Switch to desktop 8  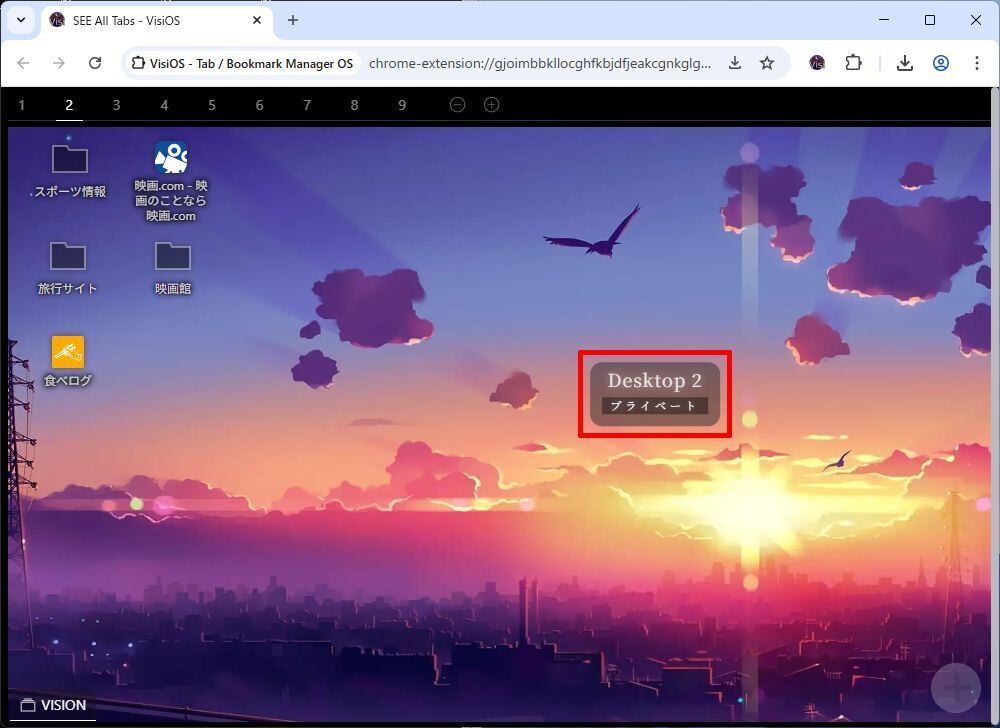coord(354,105)
